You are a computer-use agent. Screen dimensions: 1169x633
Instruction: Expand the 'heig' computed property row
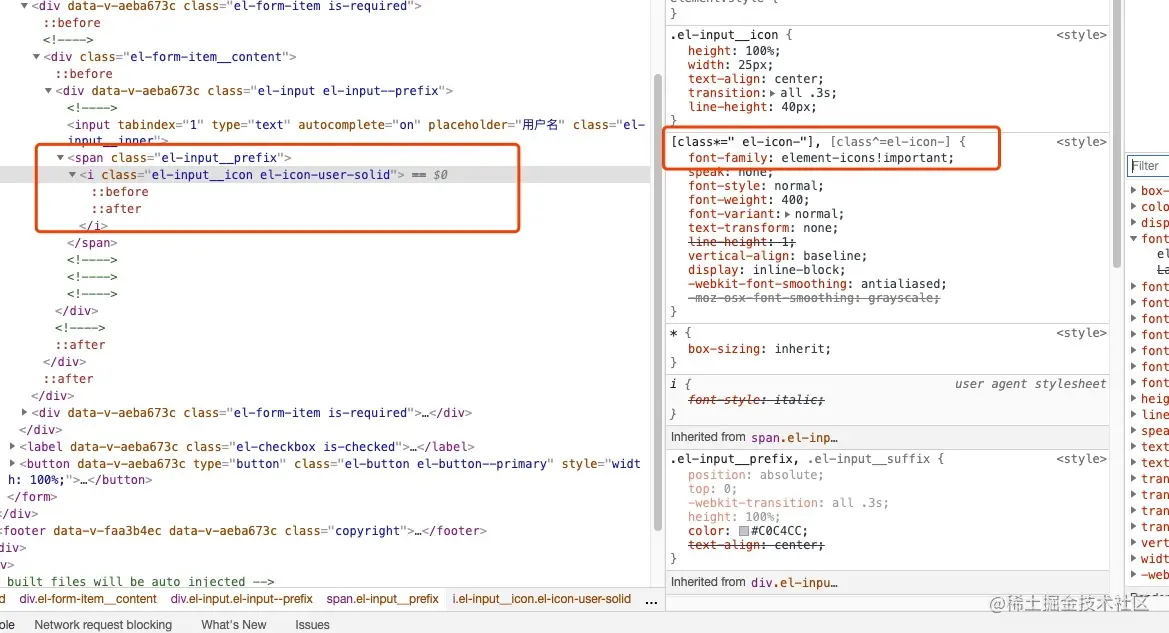(1133, 399)
